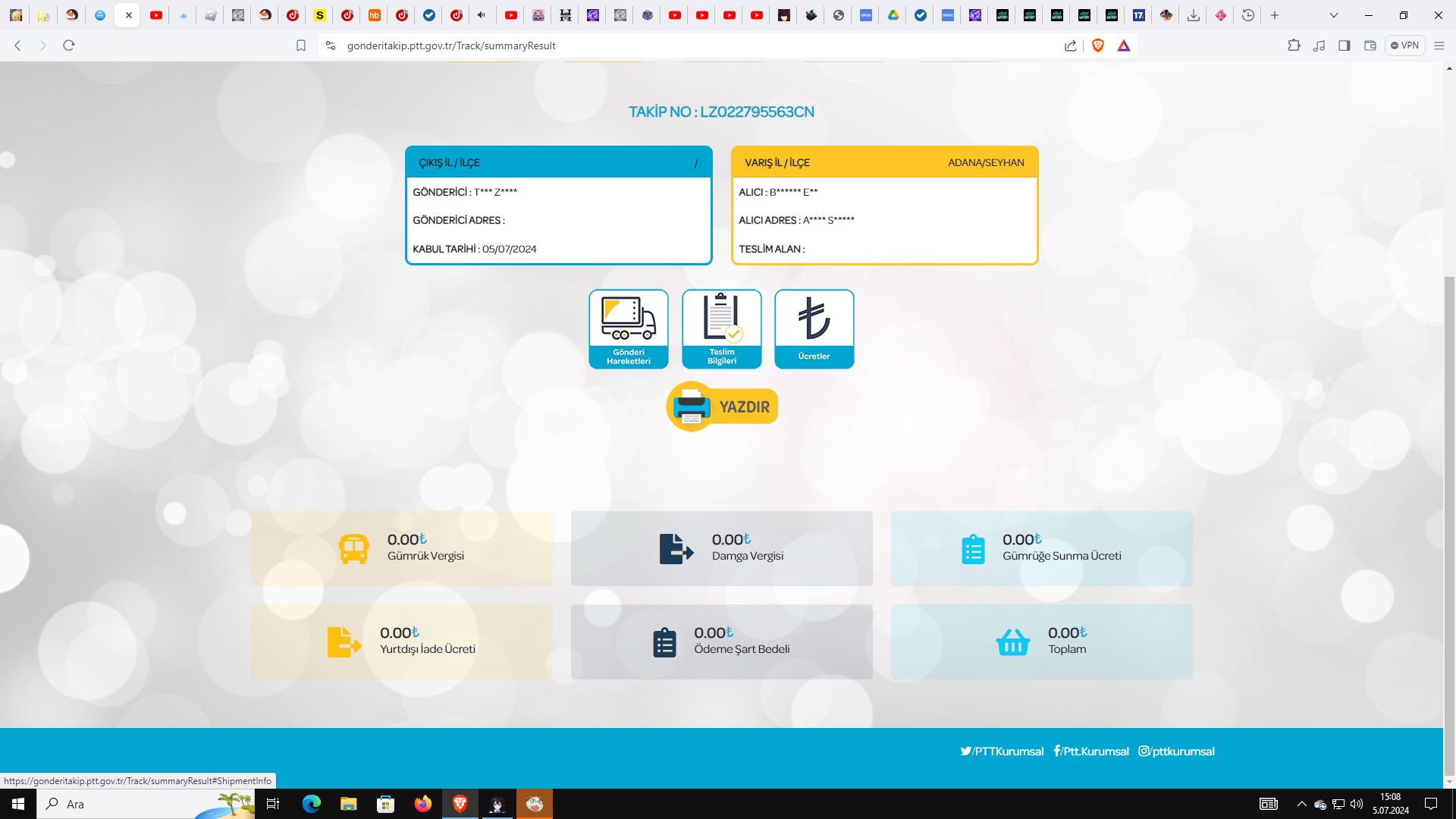The height and width of the screenshot is (819, 1456).
Task: Show hidden system tray icons
Action: pos(1302,804)
